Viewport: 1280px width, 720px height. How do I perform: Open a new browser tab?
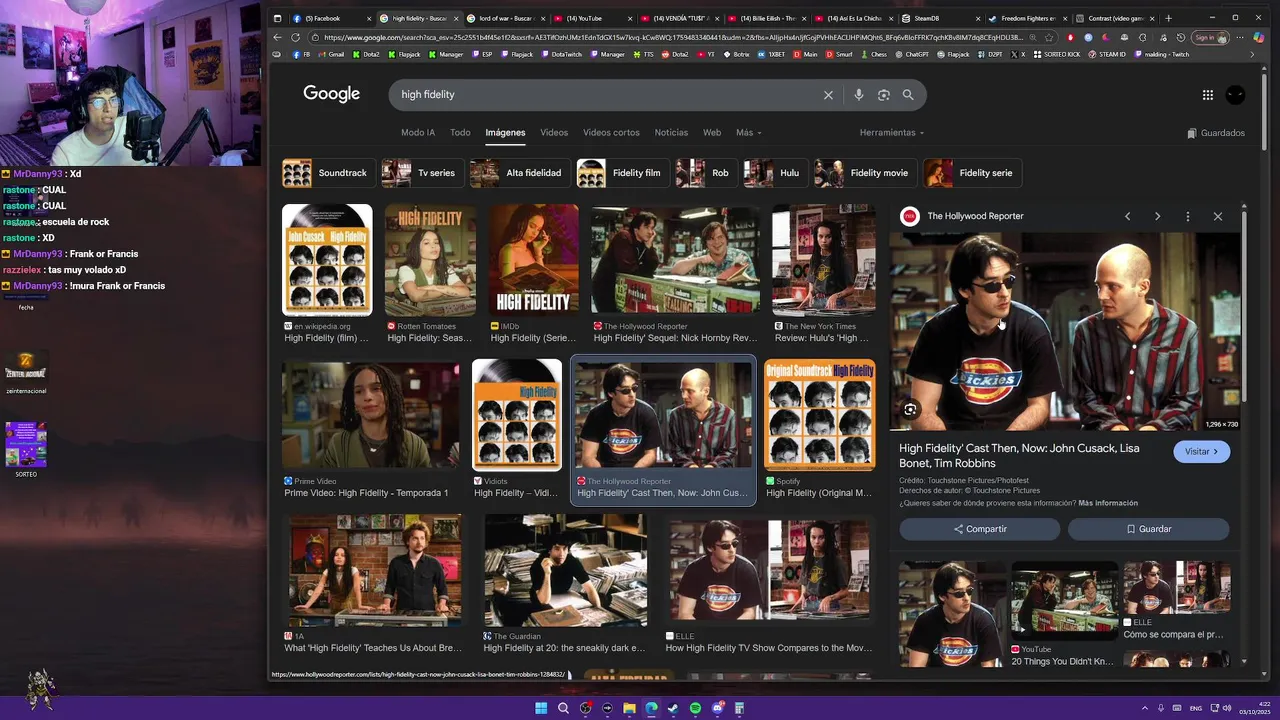click(1168, 18)
